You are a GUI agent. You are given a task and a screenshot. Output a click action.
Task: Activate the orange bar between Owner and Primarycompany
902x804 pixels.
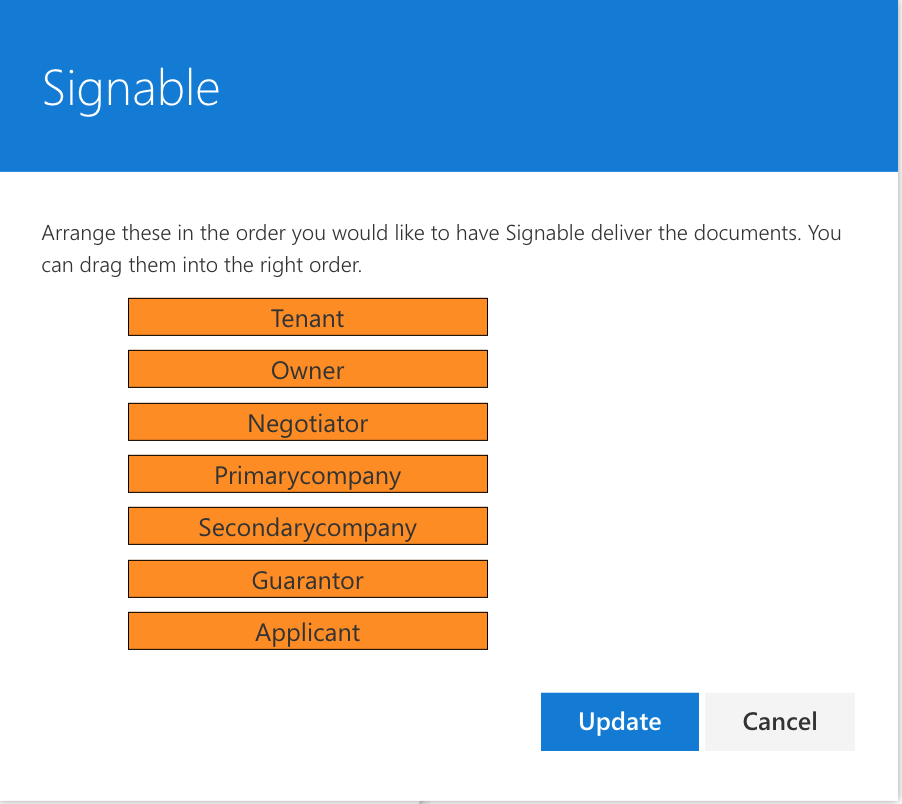pos(308,422)
